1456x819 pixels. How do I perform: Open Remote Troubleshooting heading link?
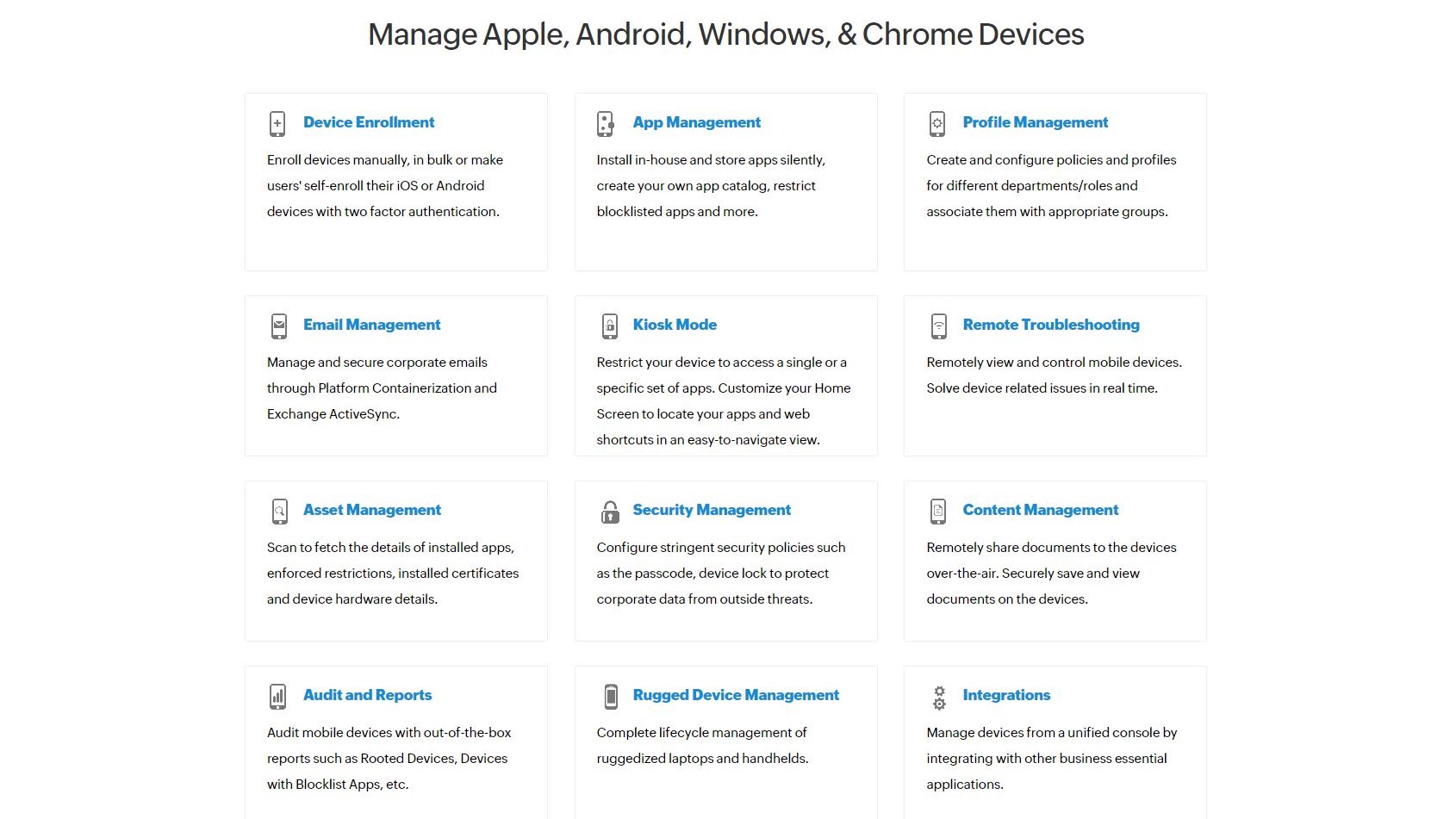pyautogui.click(x=1051, y=325)
